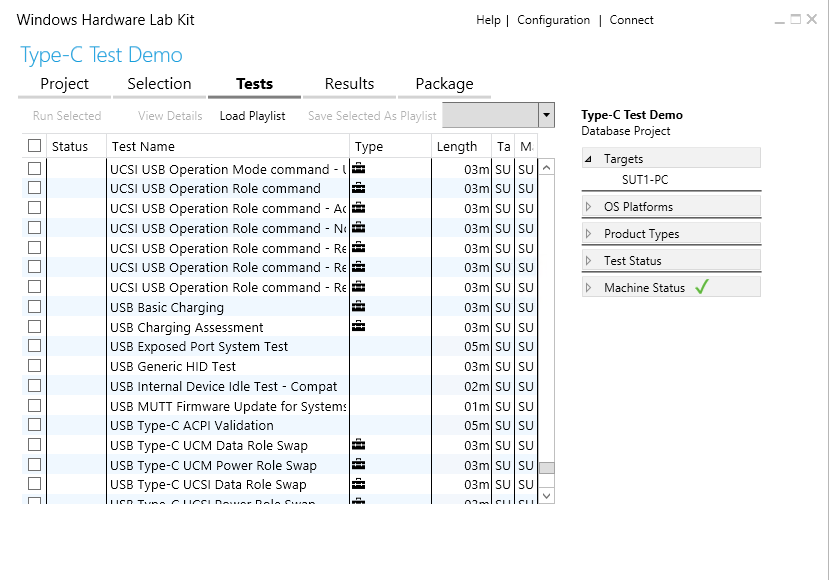Click Save Selected As Playlist button
Image resolution: width=829 pixels, height=580 pixels.
[x=372, y=116]
